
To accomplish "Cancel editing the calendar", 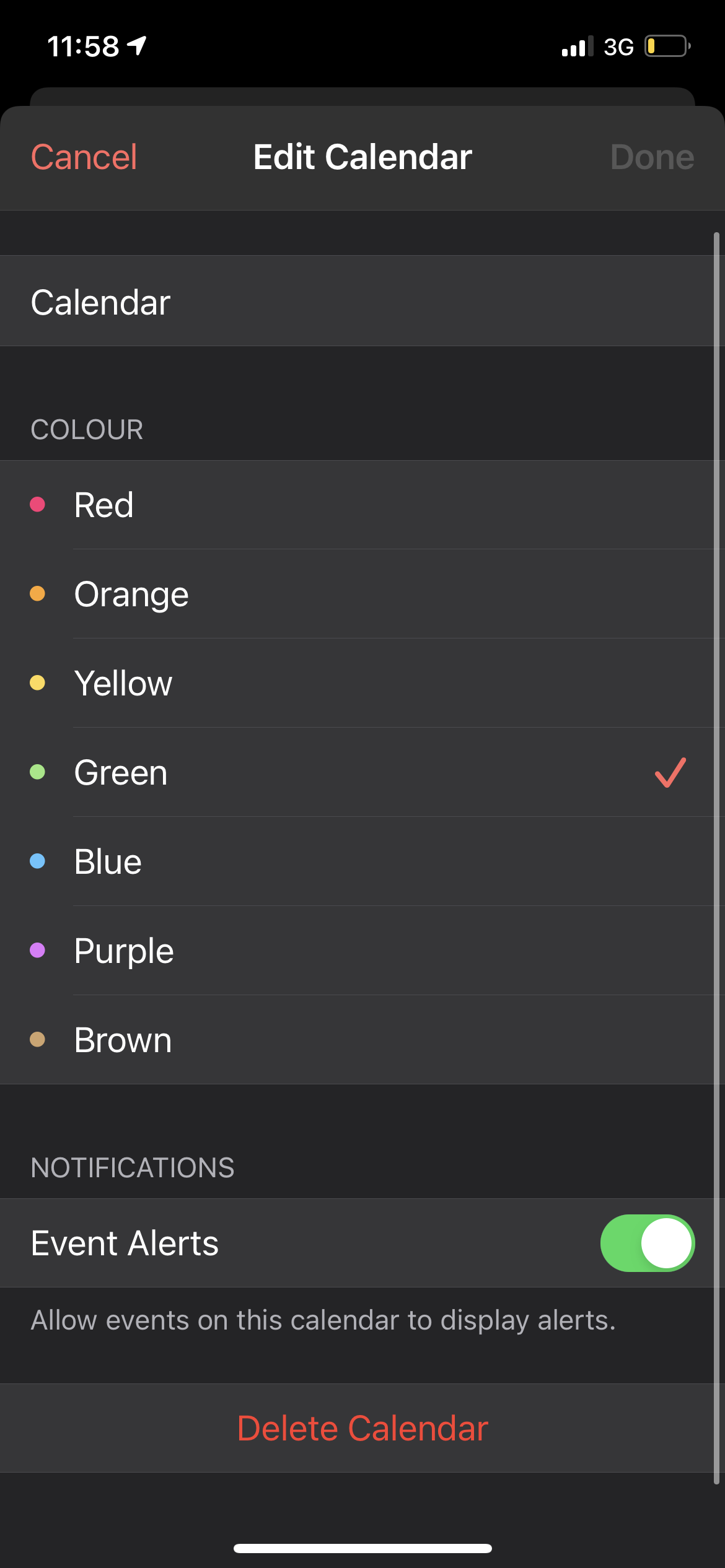I will pos(84,157).
